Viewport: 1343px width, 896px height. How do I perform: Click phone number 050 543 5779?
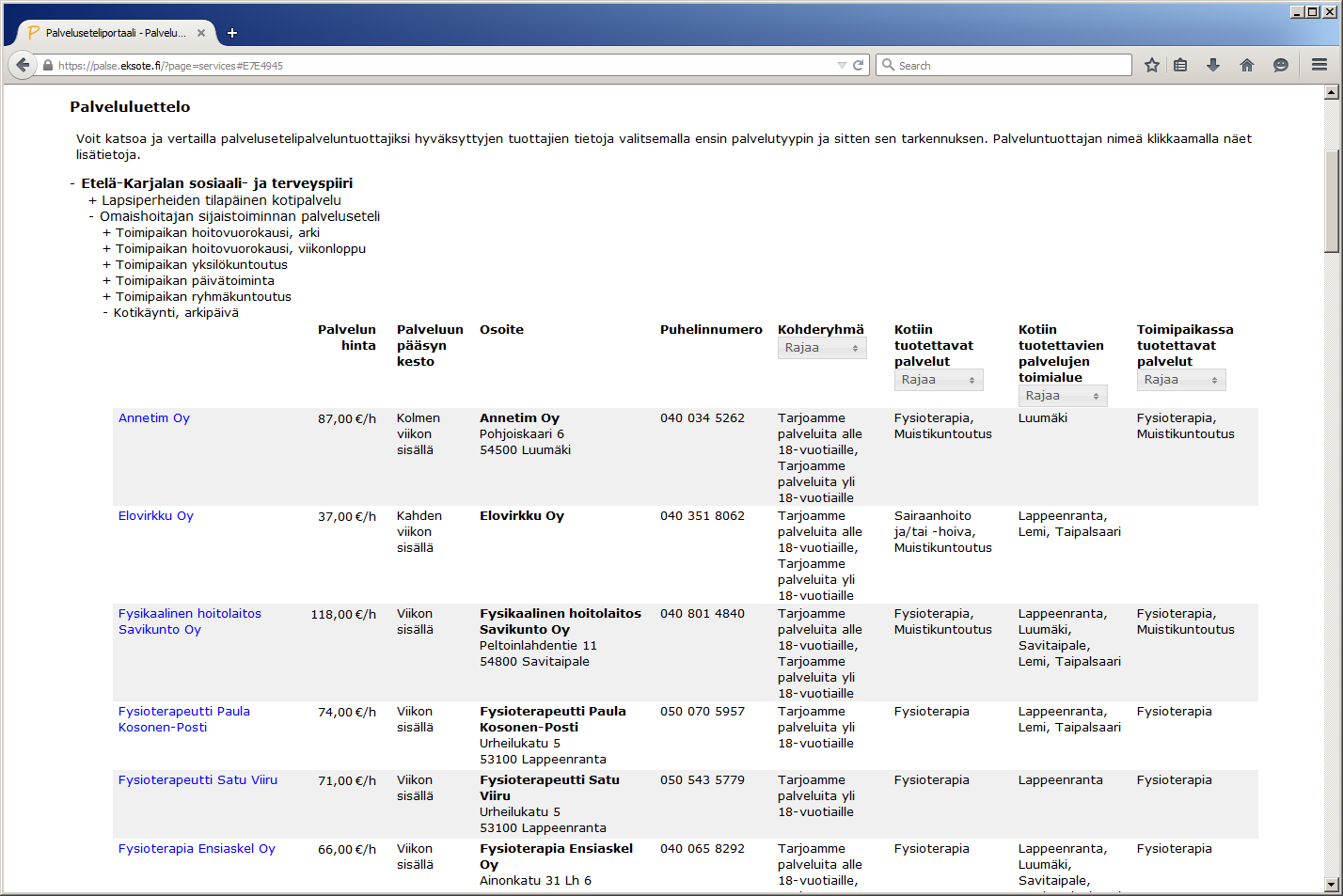click(703, 780)
